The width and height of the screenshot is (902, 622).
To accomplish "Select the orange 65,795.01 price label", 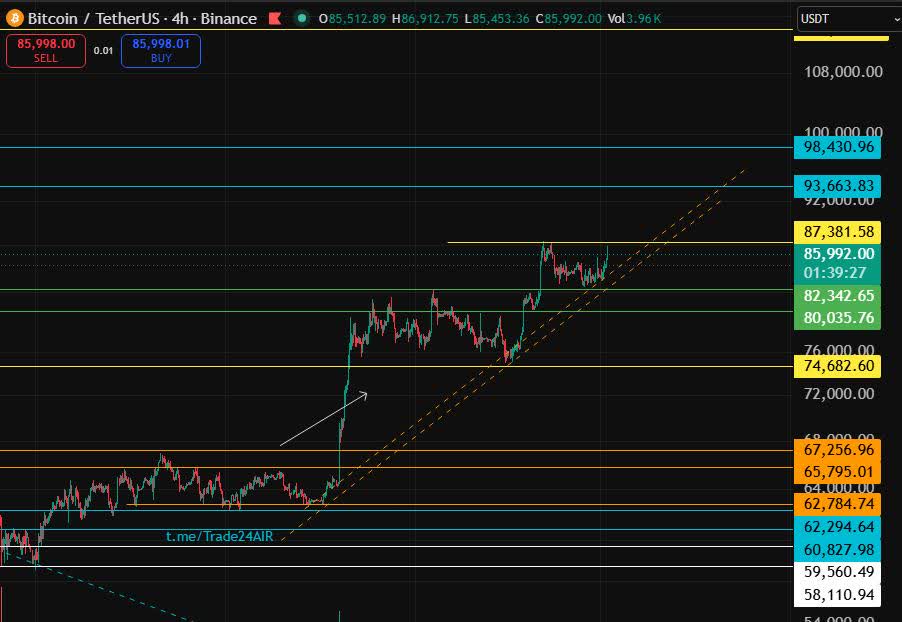I will [837, 472].
